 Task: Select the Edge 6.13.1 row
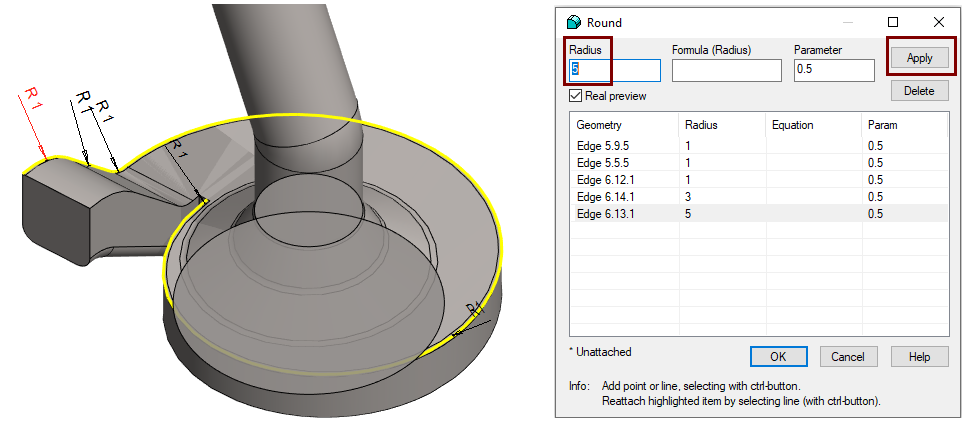605,214
